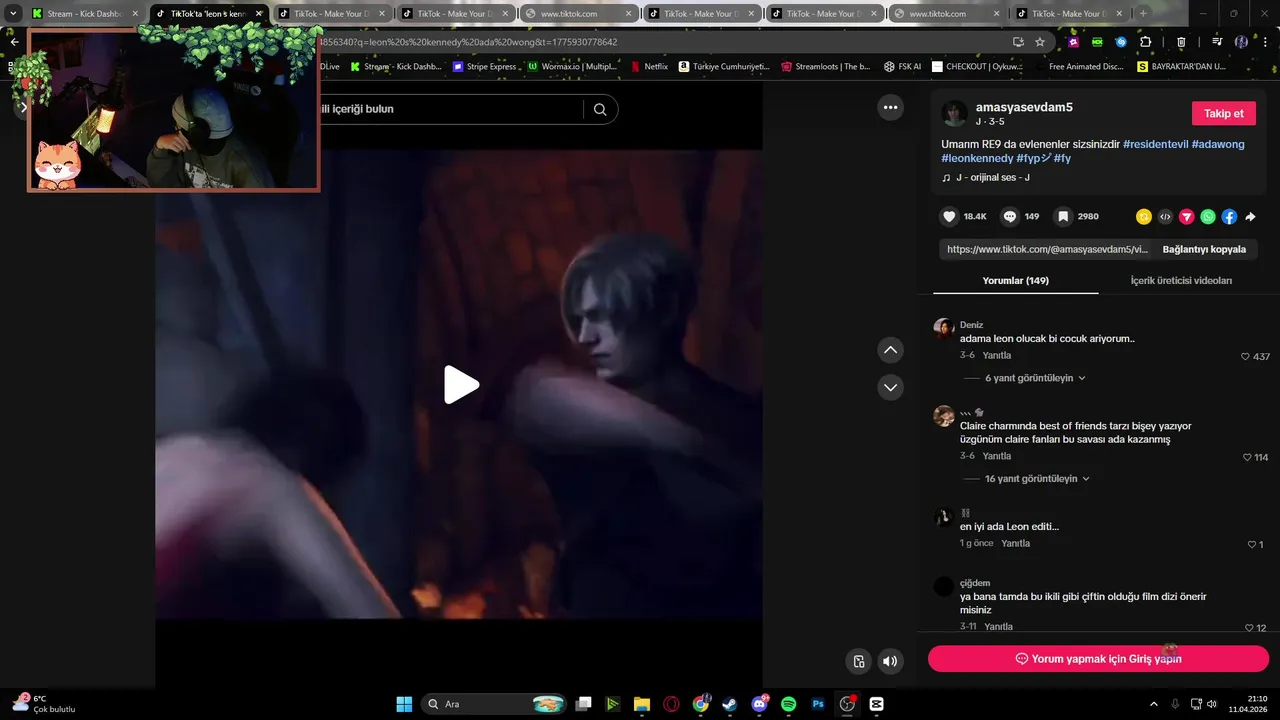Image resolution: width=1280 pixels, height=720 pixels.
Task: Open the Windows Start menu
Action: [x=404, y=704]
